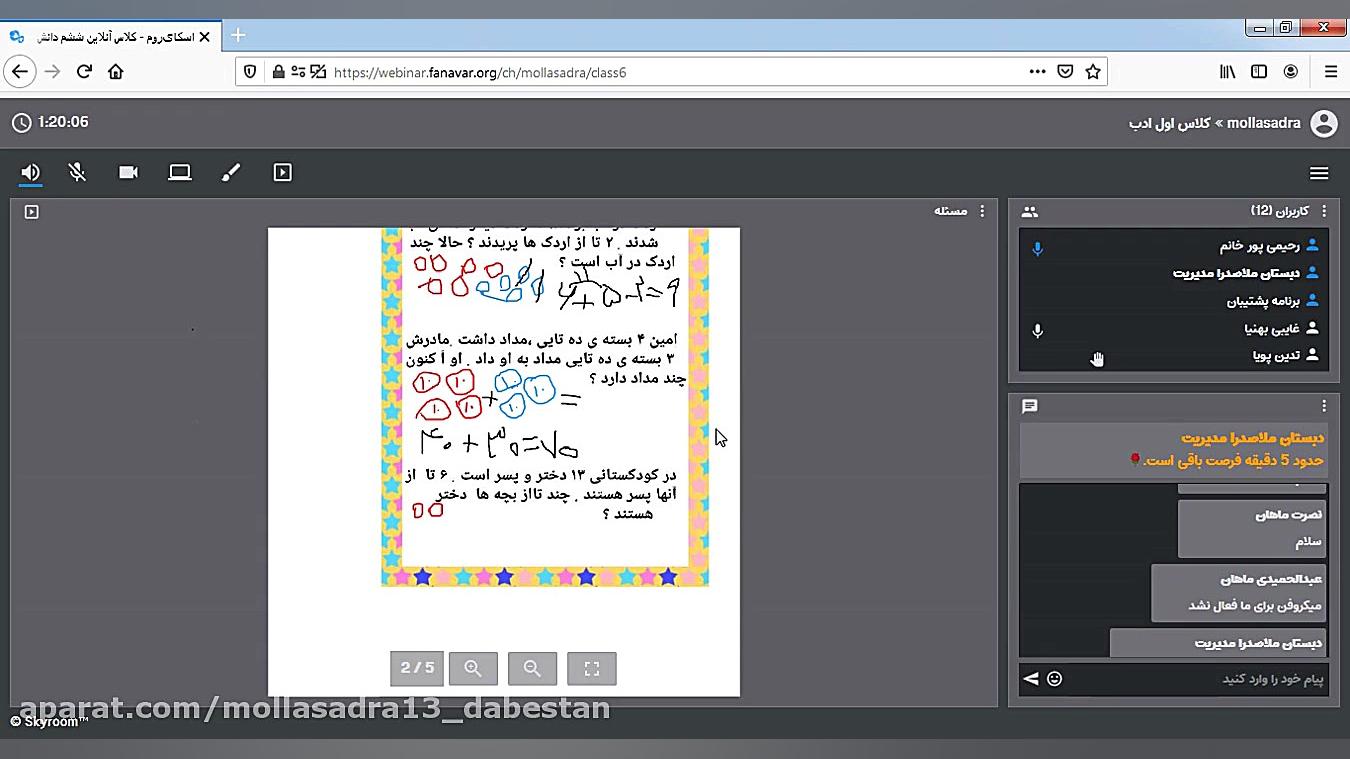This screenshot has height=759, width=1350.
Task: Click the raised hand icon beside تدین پویا
Action: pos(1097,359)
